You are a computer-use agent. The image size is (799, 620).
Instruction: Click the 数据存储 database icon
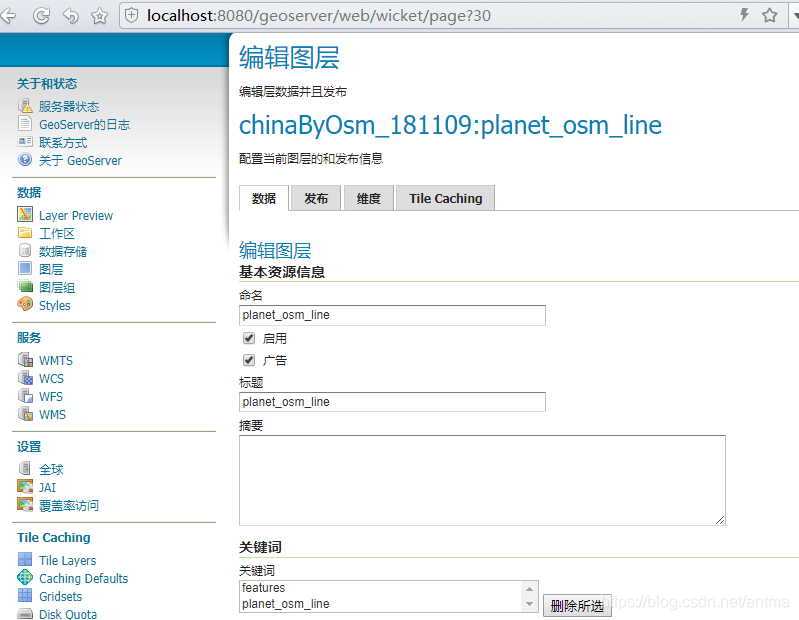(25, 251)
